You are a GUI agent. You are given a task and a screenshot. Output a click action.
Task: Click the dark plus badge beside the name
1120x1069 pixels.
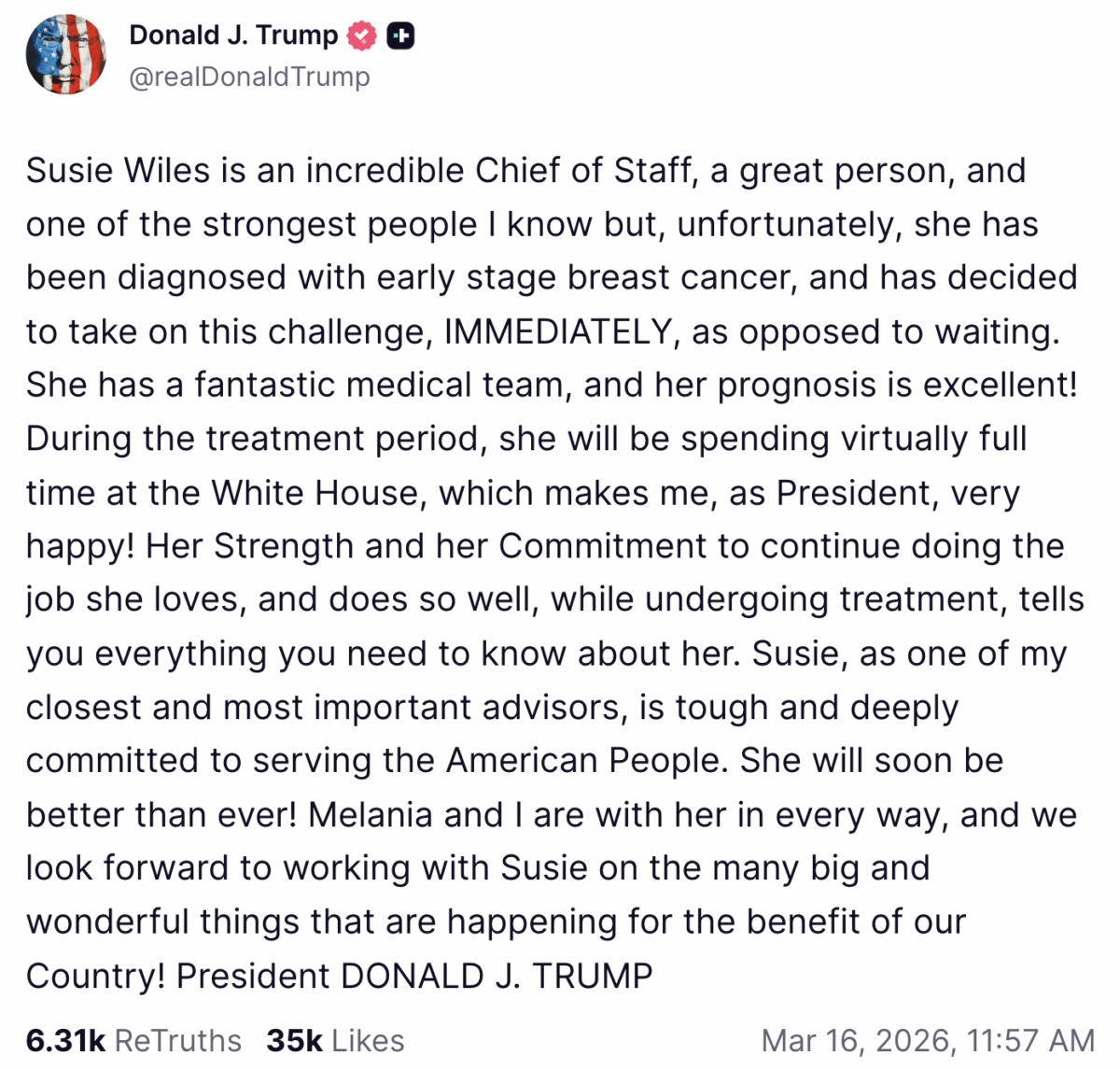400,36
